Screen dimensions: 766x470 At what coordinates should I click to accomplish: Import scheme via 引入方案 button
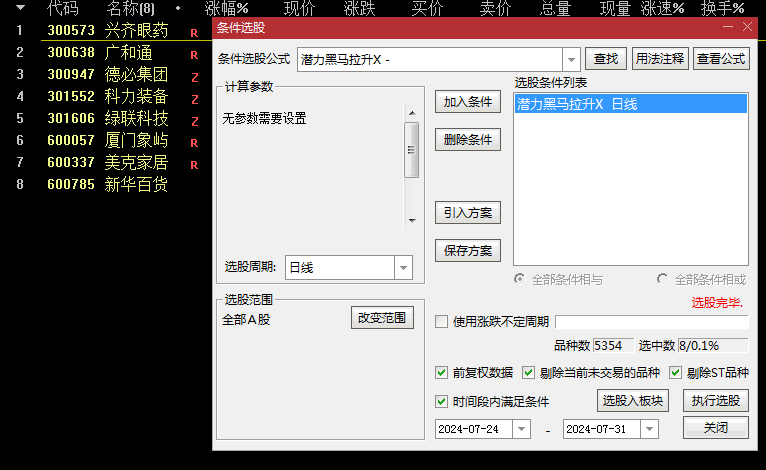tap(468, 213)
